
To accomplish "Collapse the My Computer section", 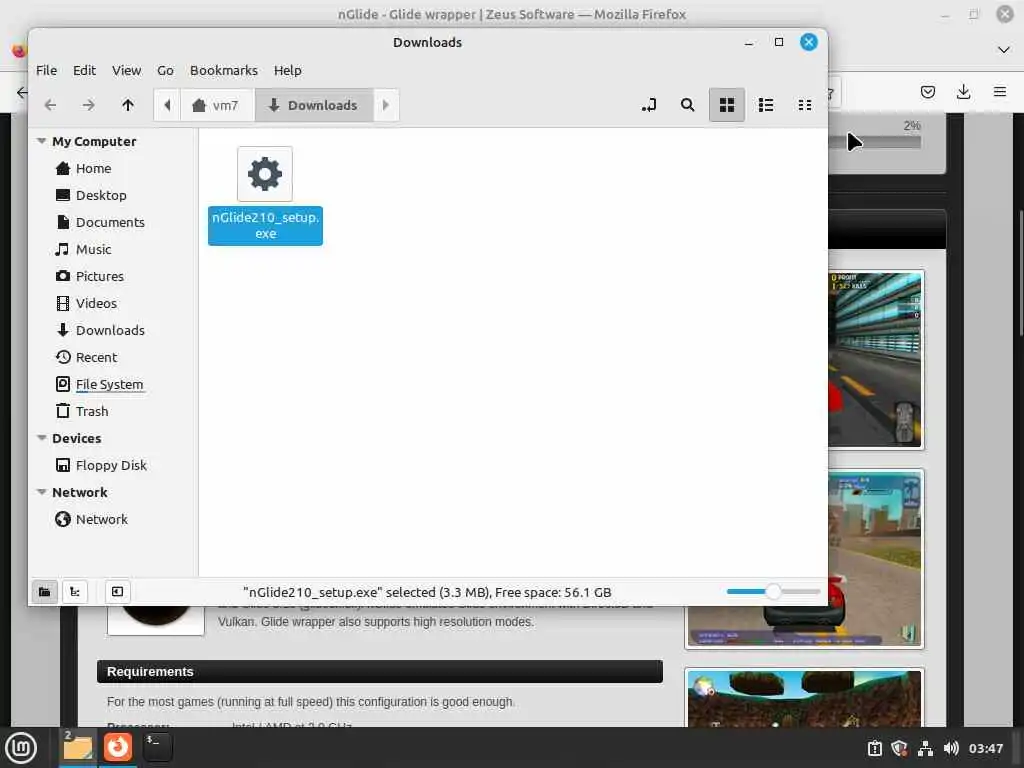I will (42, 141).
